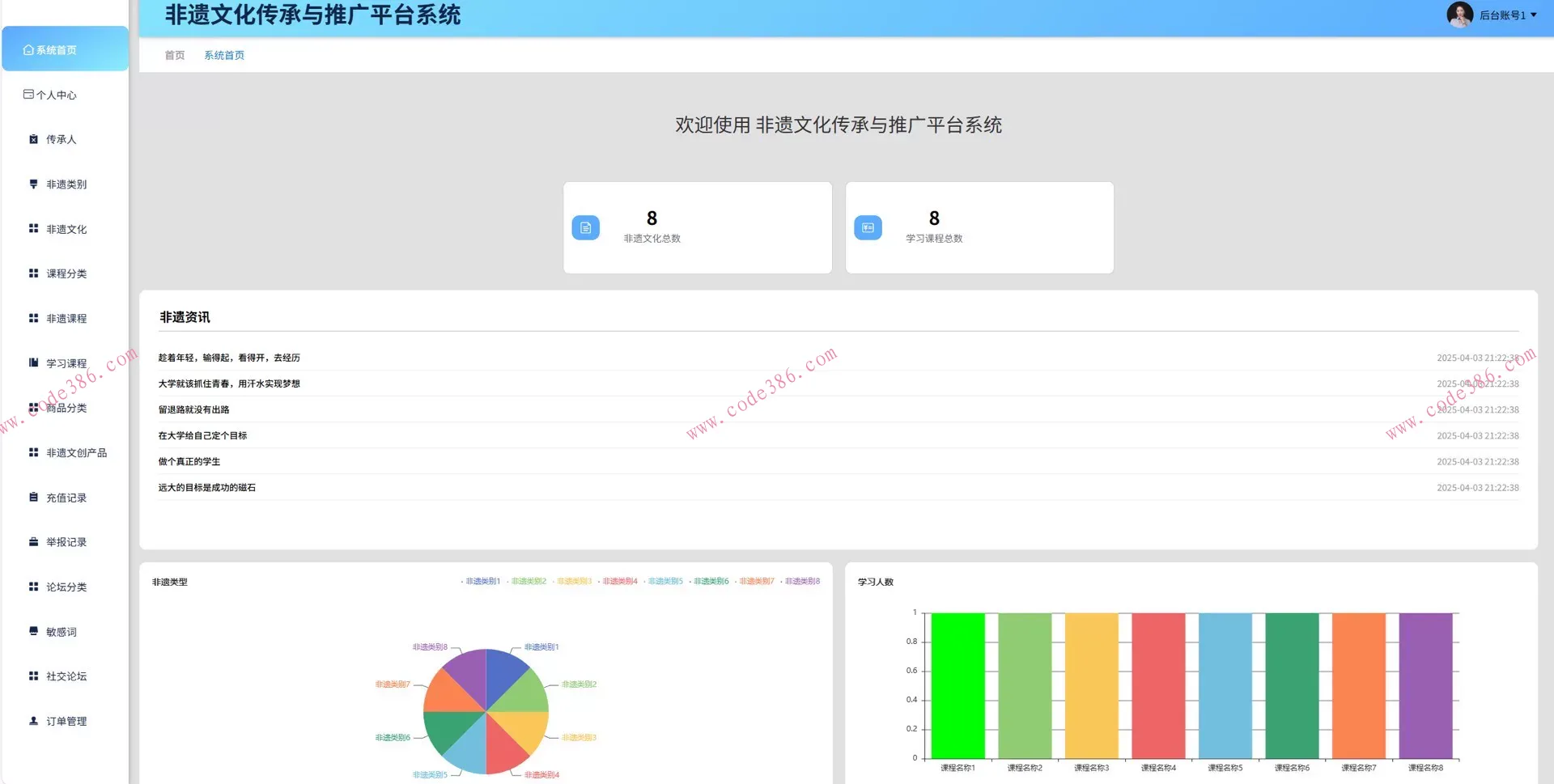The image size is (1554, 784).
Task: Click the 充值记录 record icon
Action: tap(32, 497)
